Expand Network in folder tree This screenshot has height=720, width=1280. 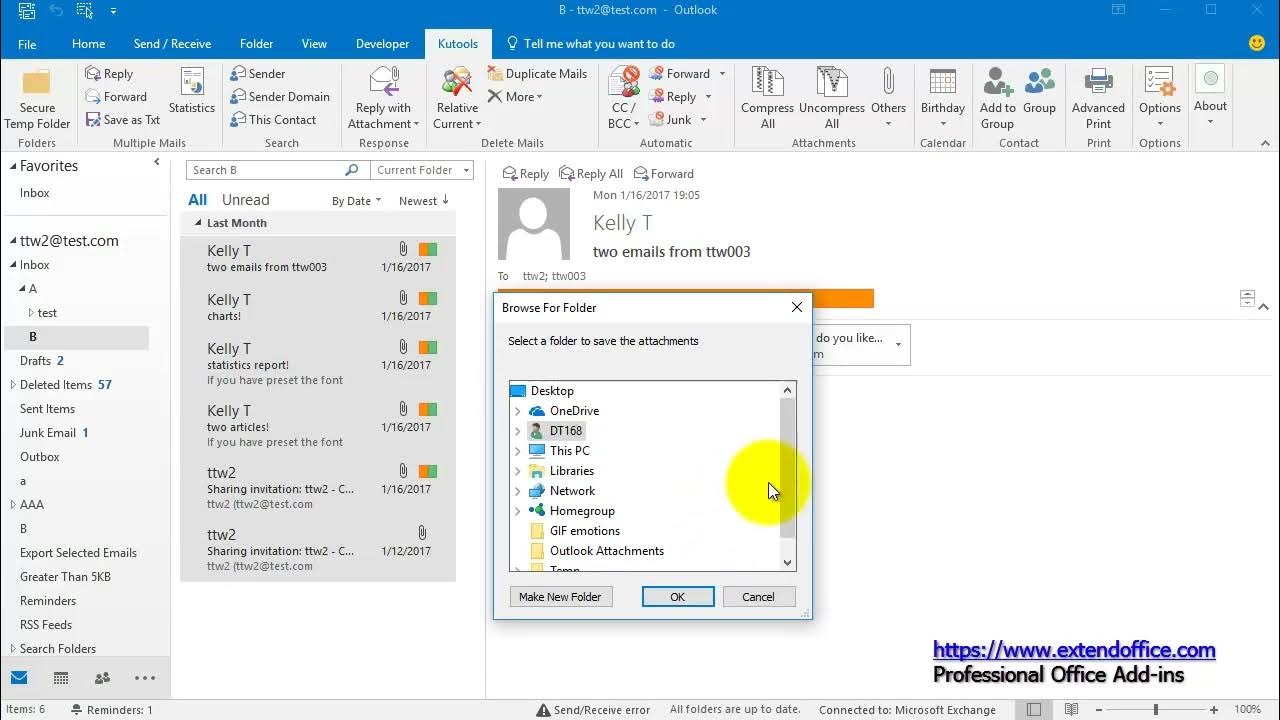tap(517, 491)
